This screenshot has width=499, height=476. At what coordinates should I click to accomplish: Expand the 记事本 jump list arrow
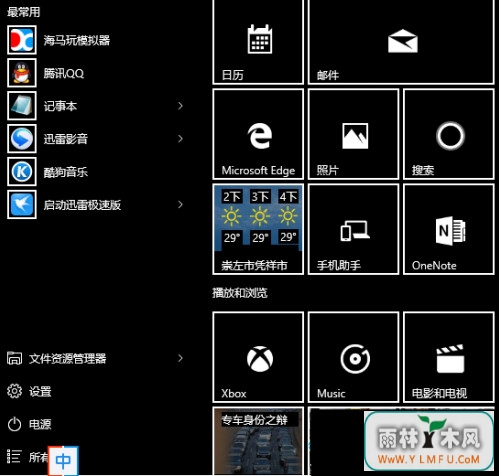click(x=180, y=106)
